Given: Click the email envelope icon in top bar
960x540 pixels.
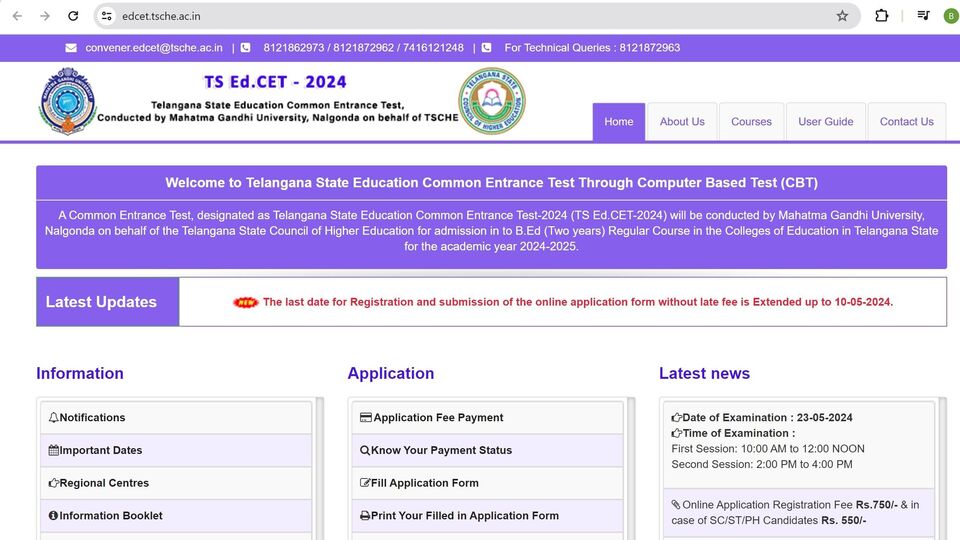Looking at the screenshot, I should tap(71, 48).
